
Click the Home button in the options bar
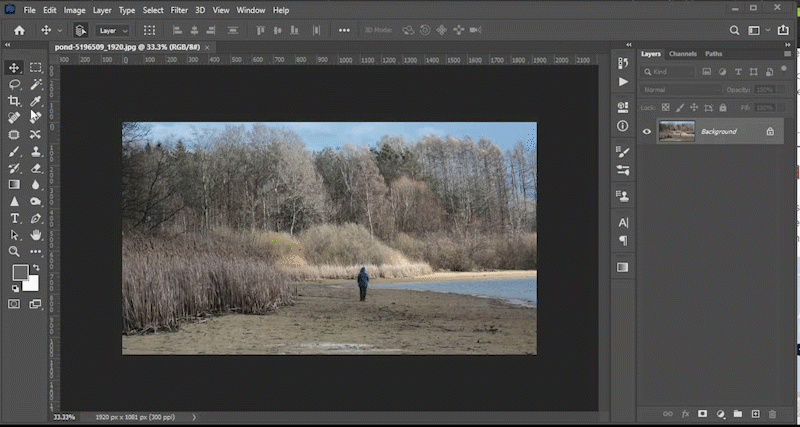click(18, 30)
